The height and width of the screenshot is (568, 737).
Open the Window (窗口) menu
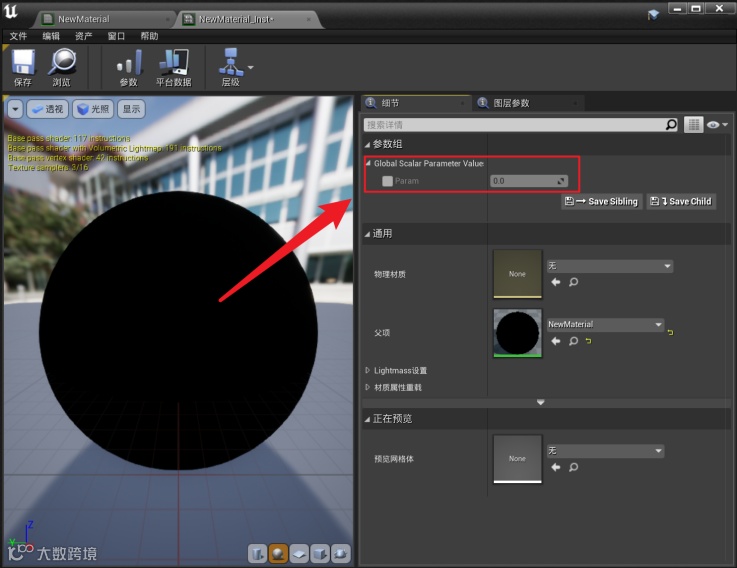point(116,36)
